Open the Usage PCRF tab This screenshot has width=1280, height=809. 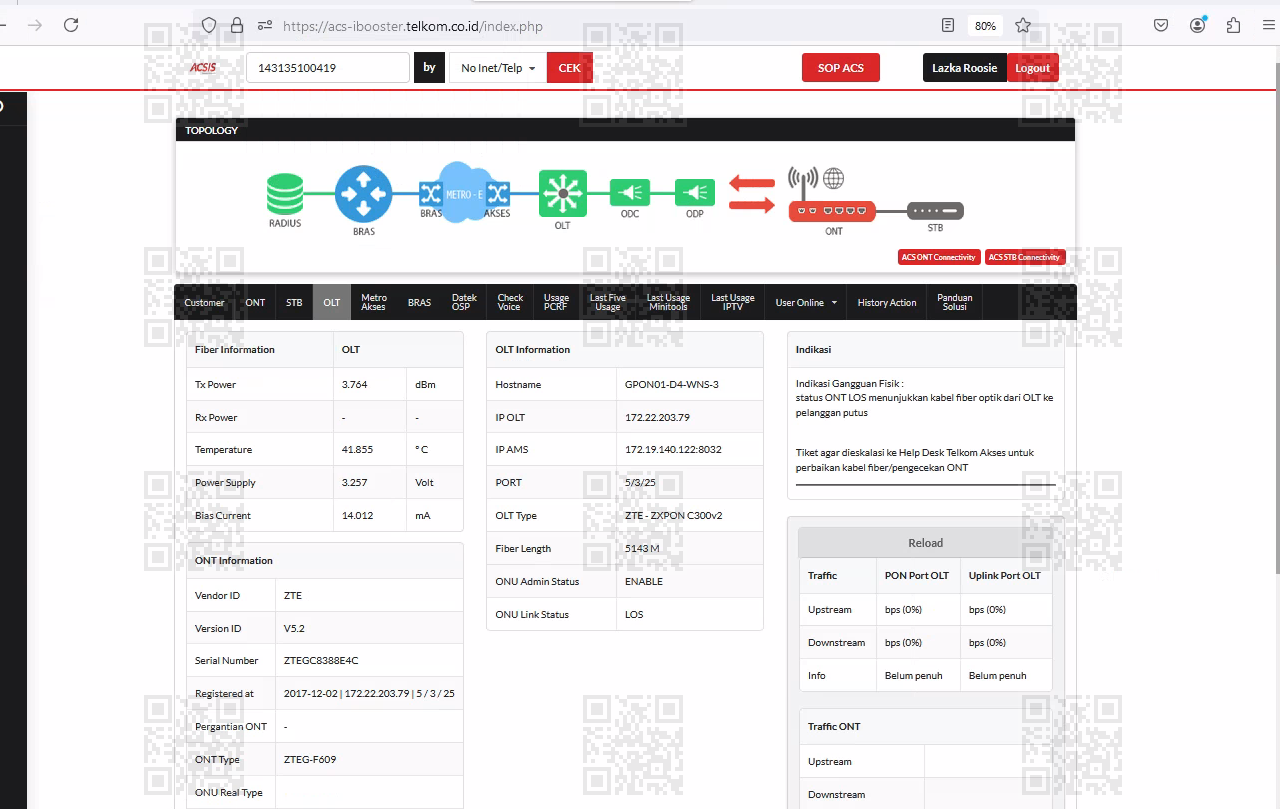556,302
